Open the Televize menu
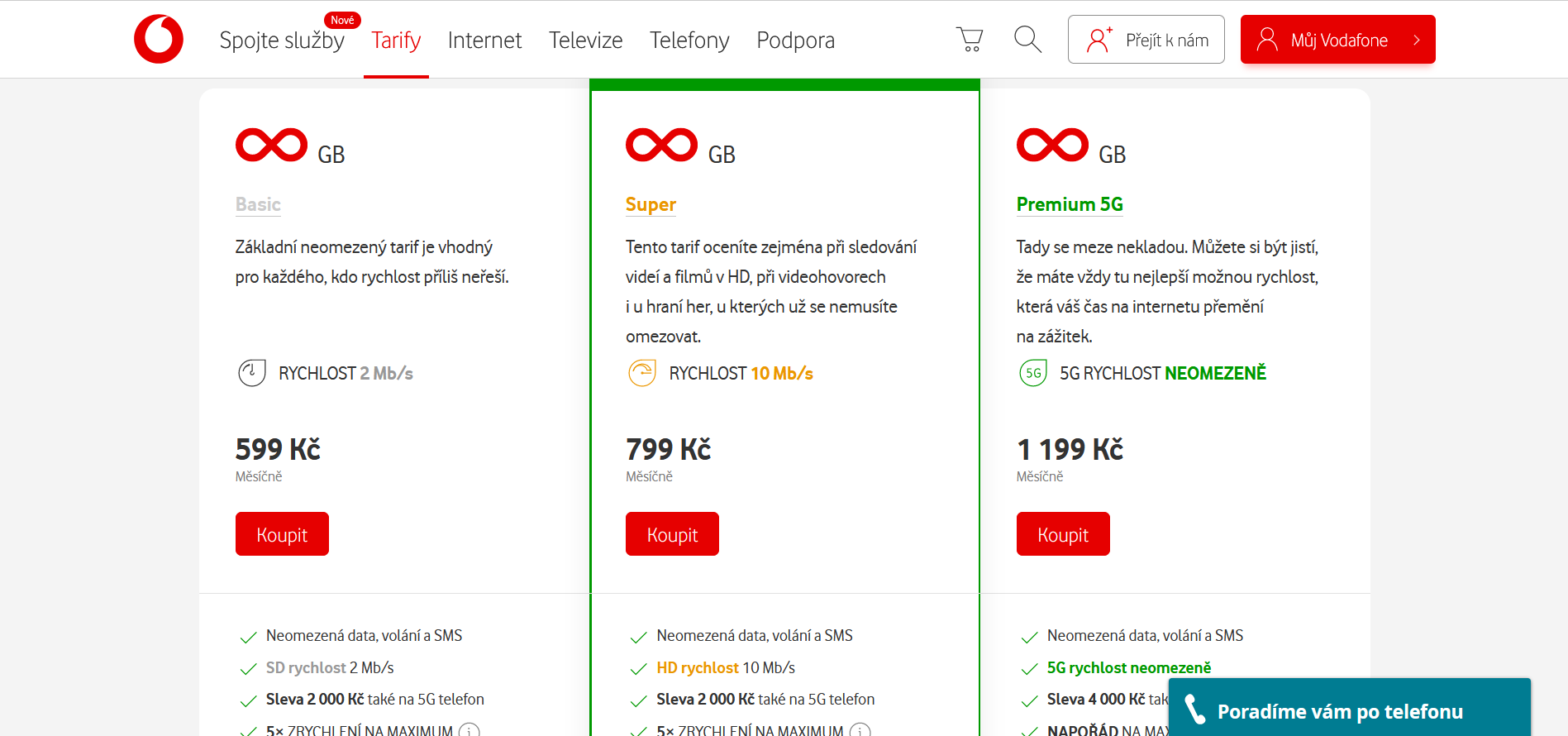 pyautogui.click(x=585, y=40)
